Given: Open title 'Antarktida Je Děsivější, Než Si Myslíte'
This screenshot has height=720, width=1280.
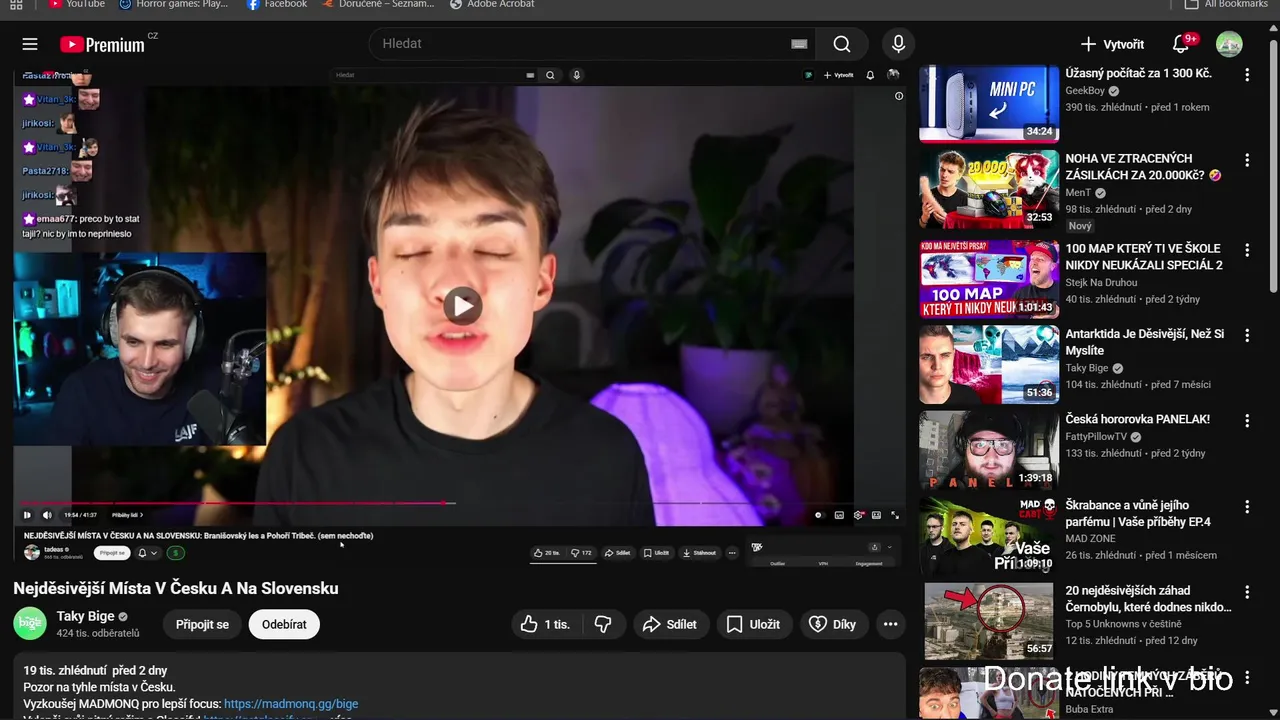Looking at the screenshot, I should pyautogui.click(x=1144, y=342).
